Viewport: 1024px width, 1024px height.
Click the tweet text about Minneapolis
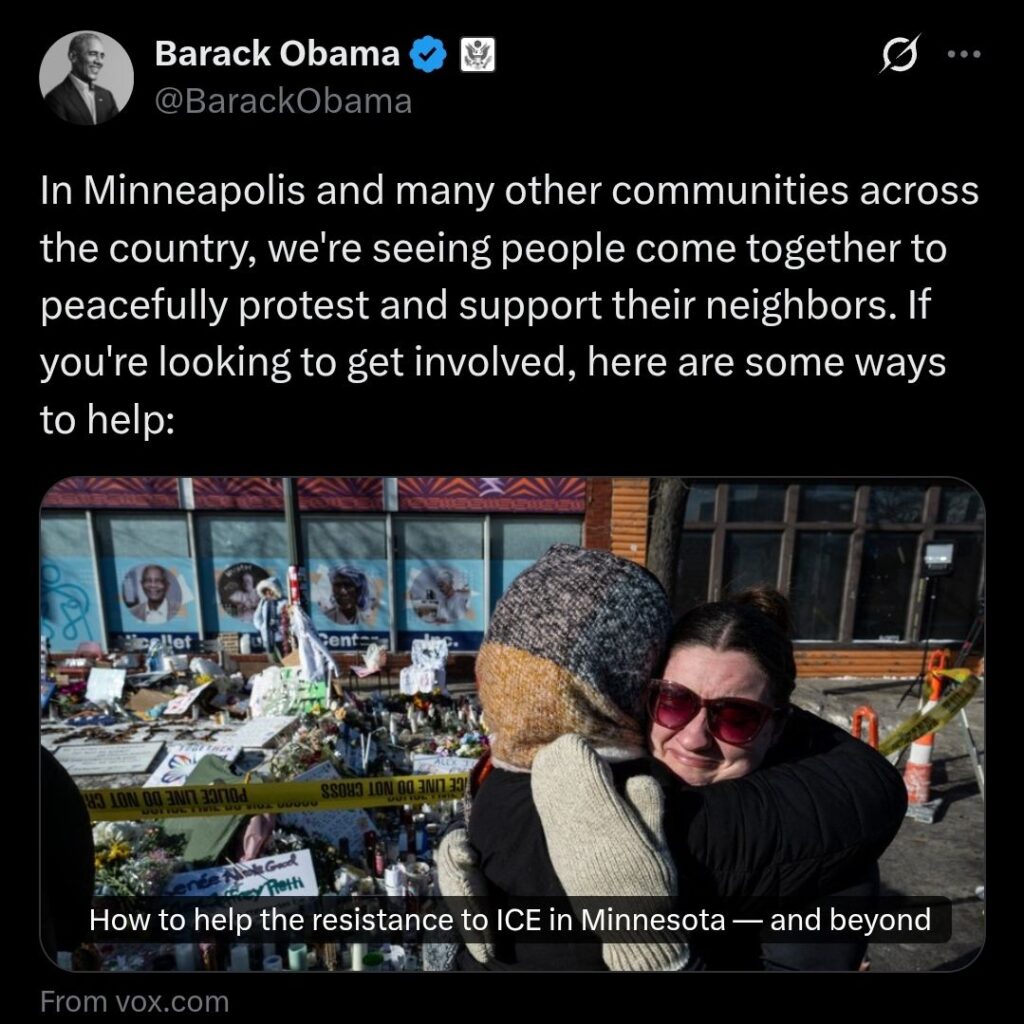click(x=509, y=305)
